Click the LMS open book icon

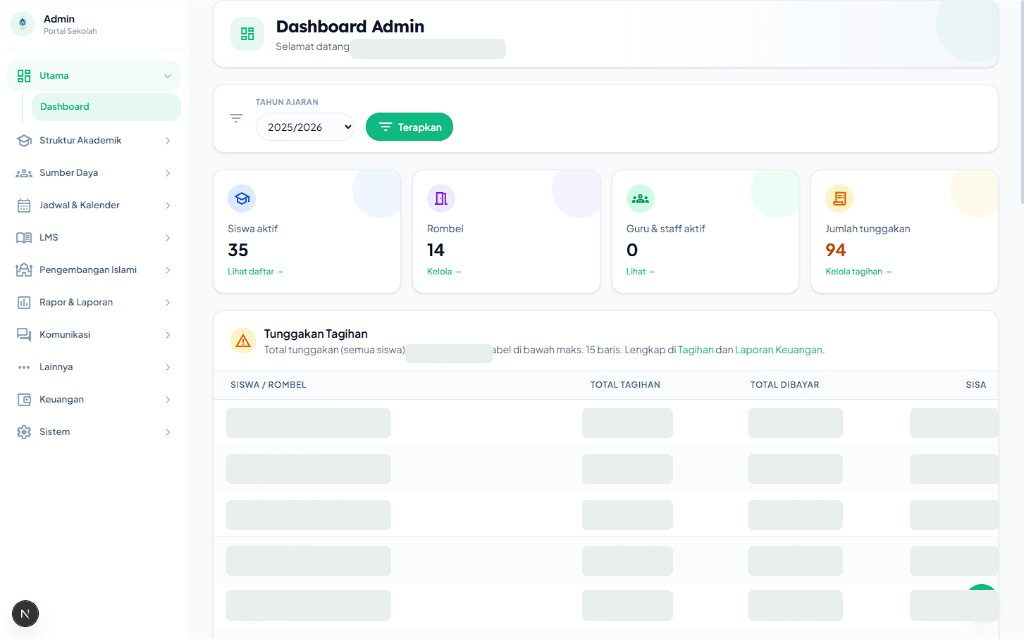click(x=24, y=238)
